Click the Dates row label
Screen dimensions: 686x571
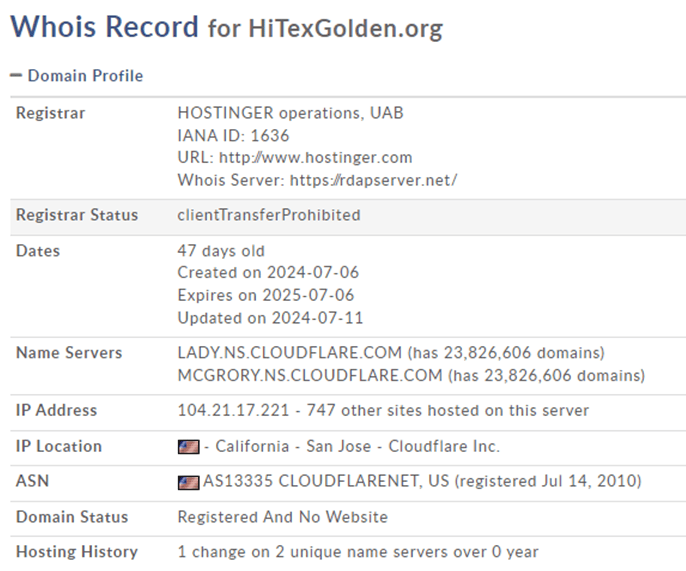pos(38,251)
